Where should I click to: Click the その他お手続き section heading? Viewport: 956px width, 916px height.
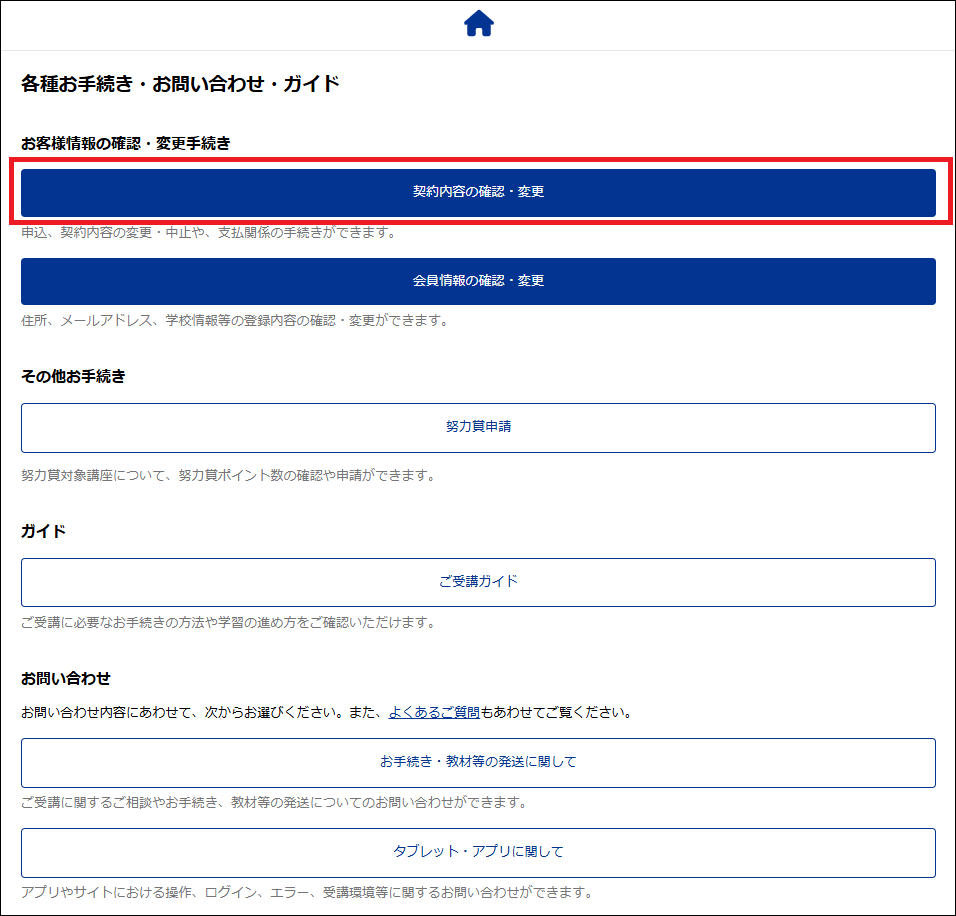coord(73,377)
